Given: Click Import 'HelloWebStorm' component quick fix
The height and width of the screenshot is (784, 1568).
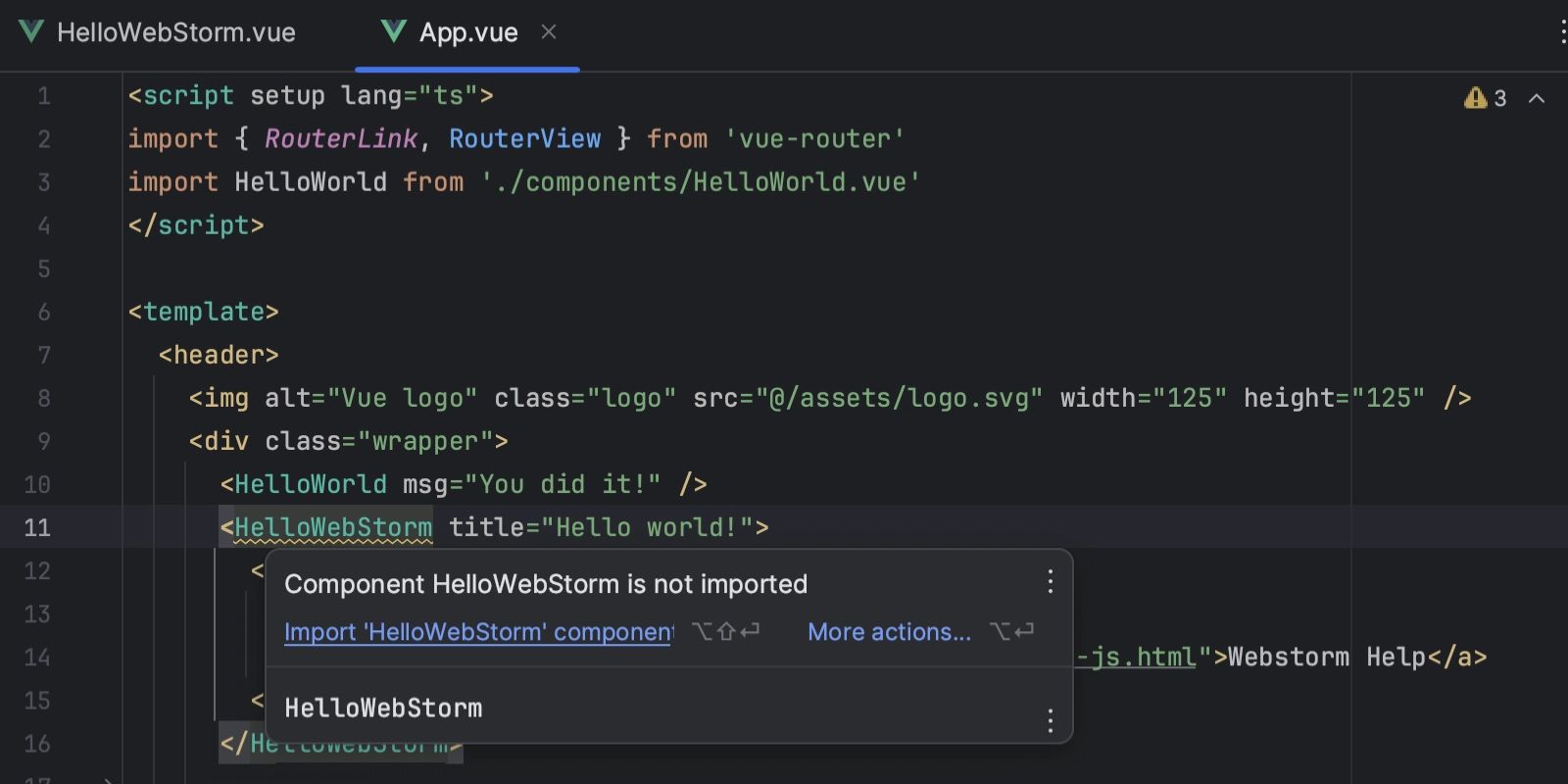Looking at the screenshot, I should [x=478, y=632].
